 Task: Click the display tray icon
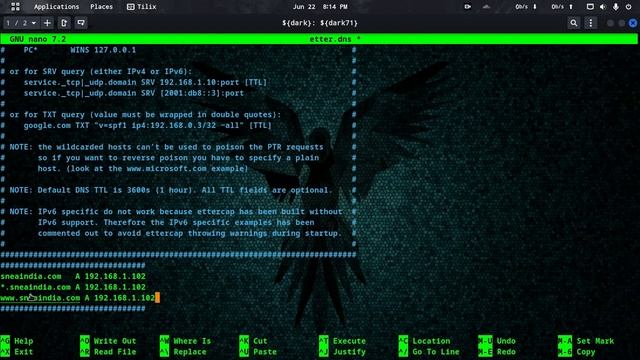(x=590, y=7)
